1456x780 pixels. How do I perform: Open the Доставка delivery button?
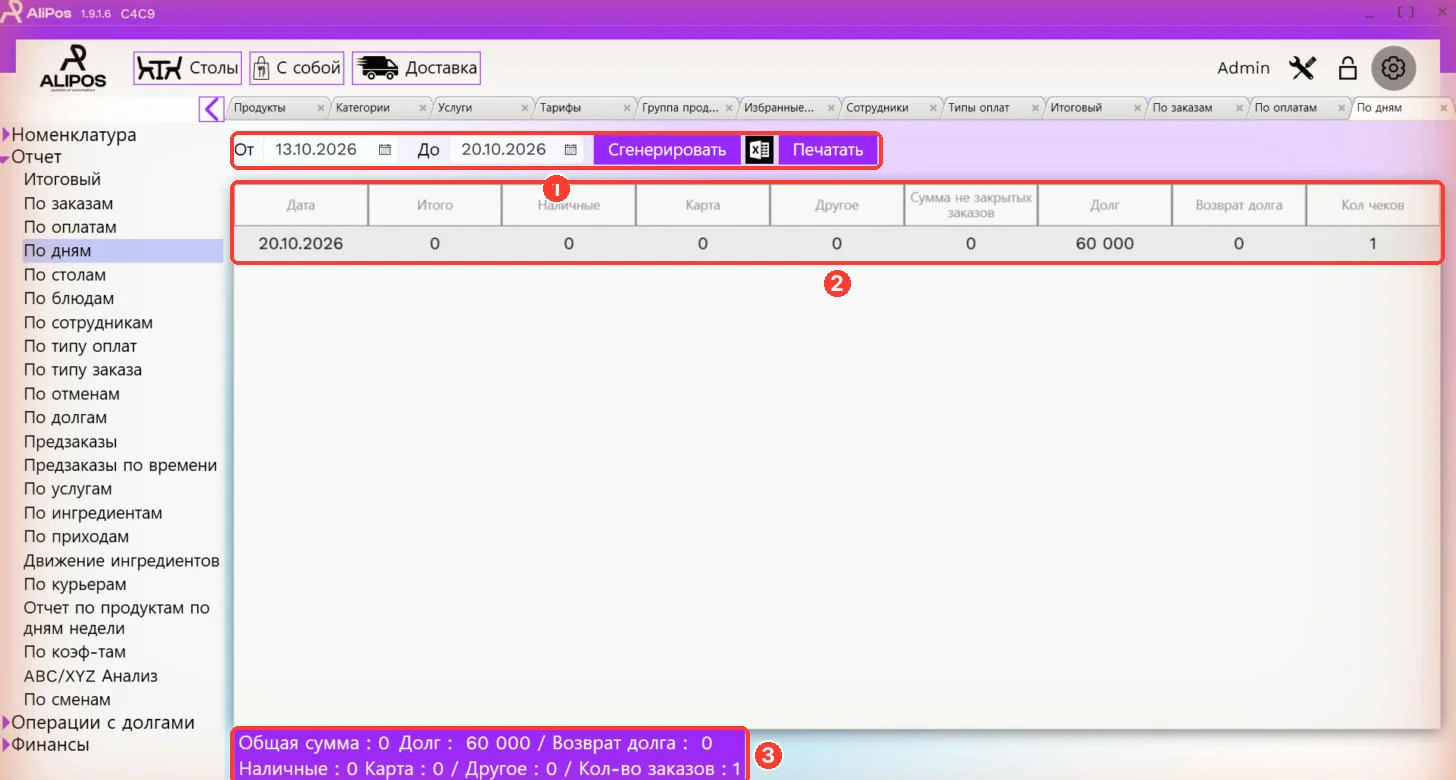pyautogui.click(x=416, y=68)
